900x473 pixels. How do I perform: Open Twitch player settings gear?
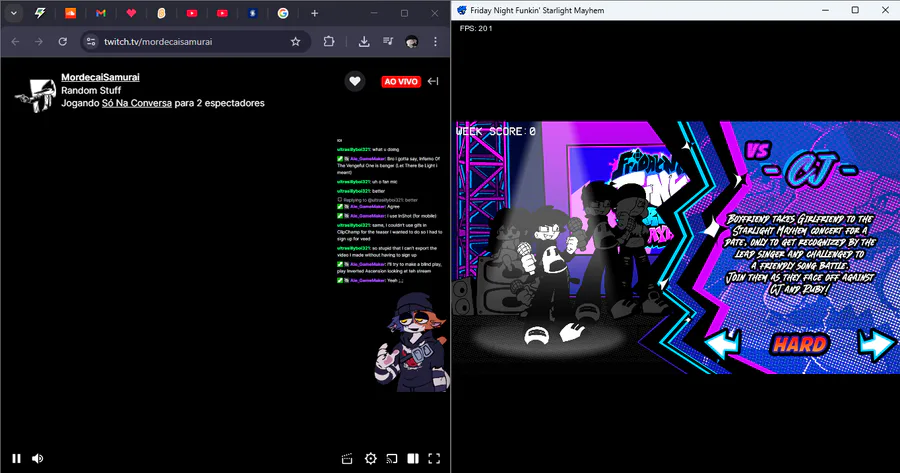[371, 458]
